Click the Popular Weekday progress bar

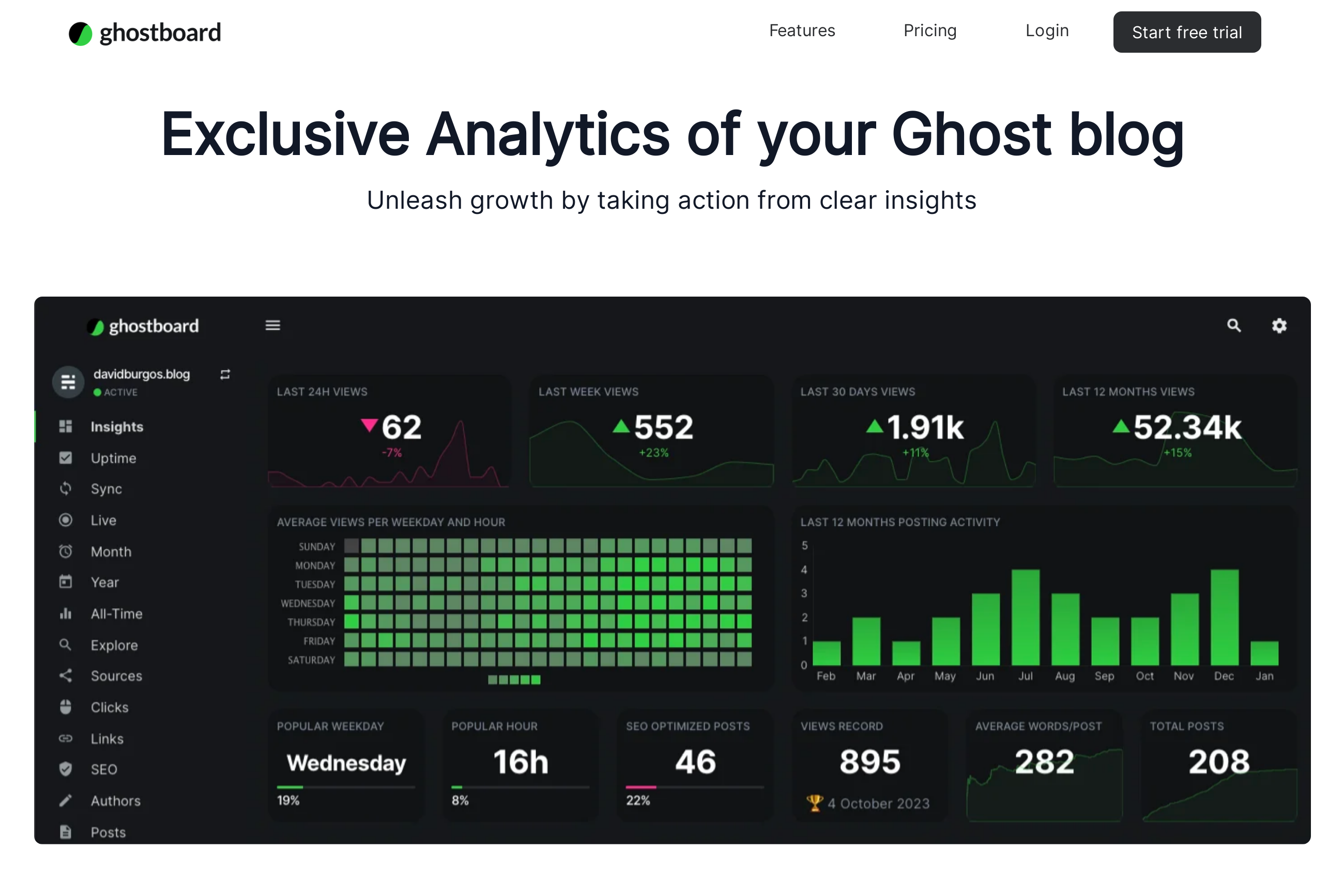345,787
